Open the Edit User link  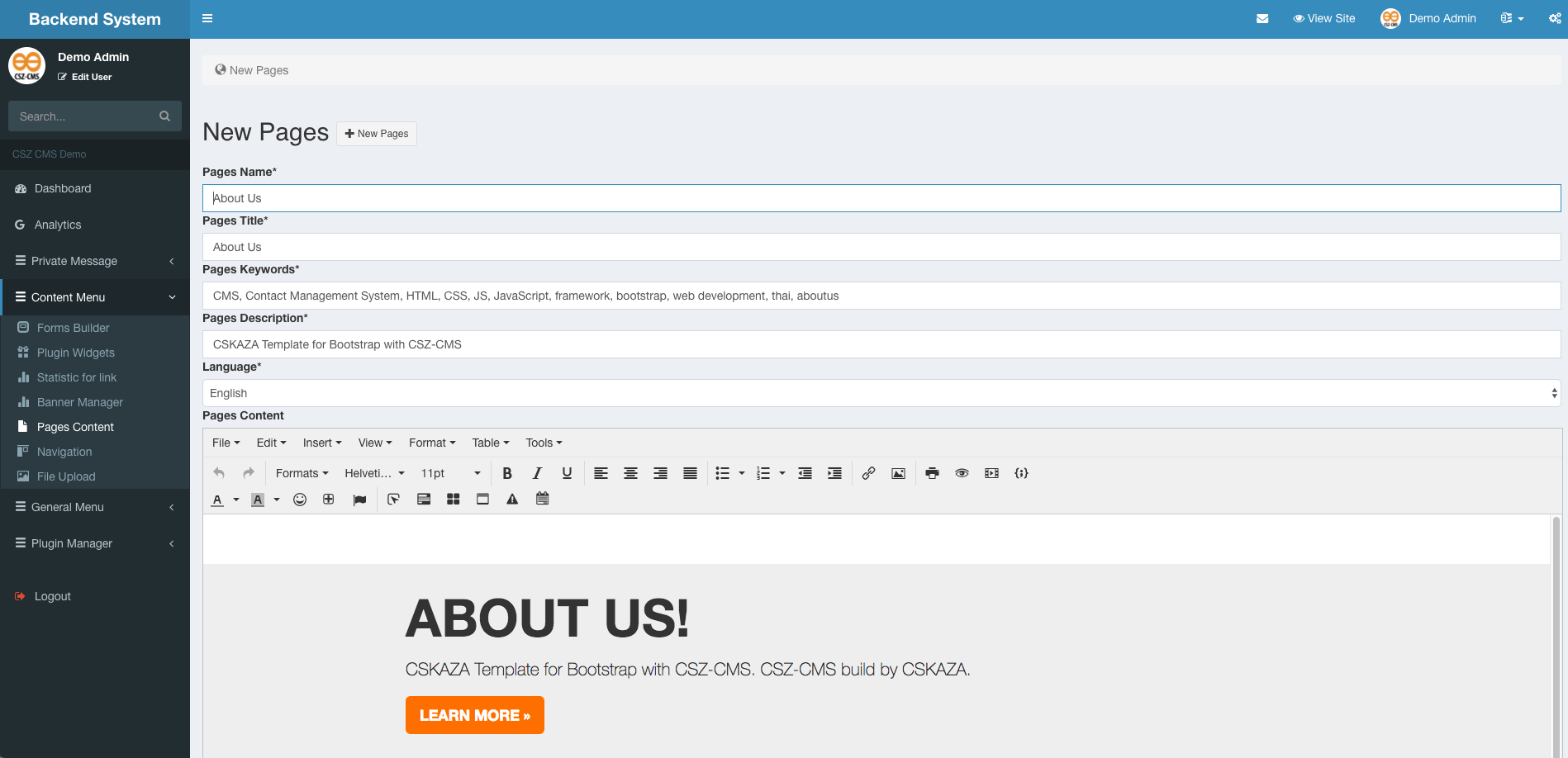(x=85, y=77)
